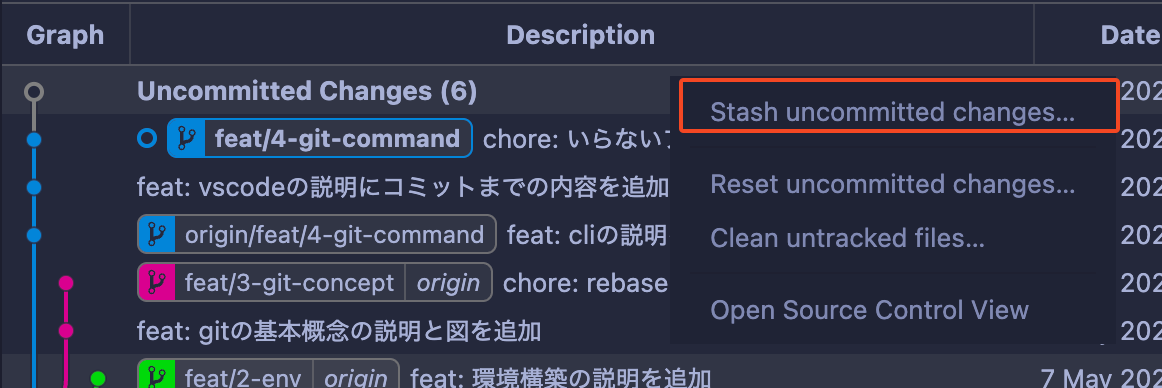Click the green commit node in the graph
Screen dimensions: 1162x388
98,378
